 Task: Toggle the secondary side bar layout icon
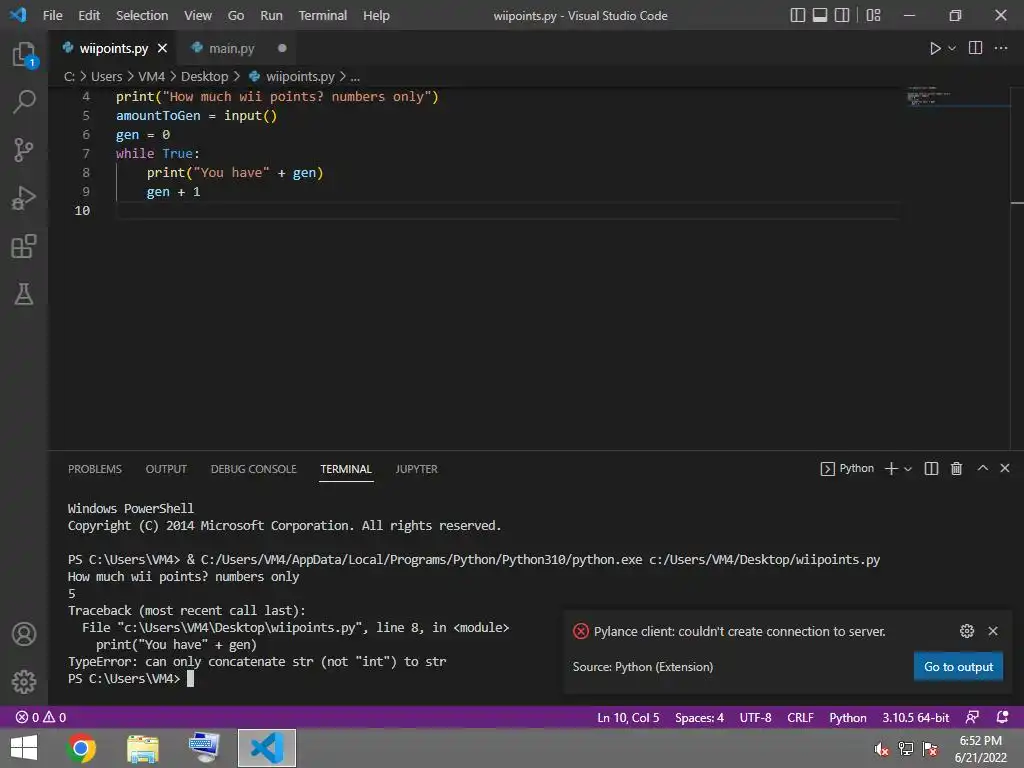842,15
